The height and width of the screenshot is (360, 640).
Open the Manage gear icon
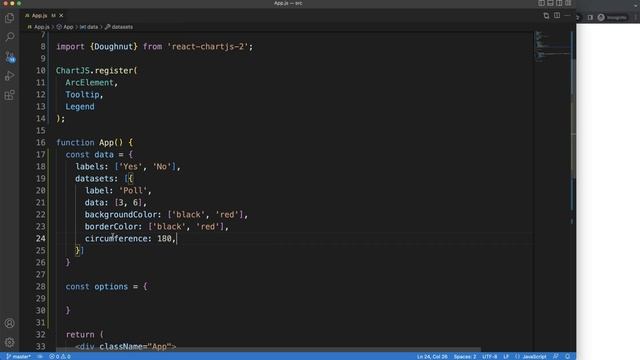point(9,342)
